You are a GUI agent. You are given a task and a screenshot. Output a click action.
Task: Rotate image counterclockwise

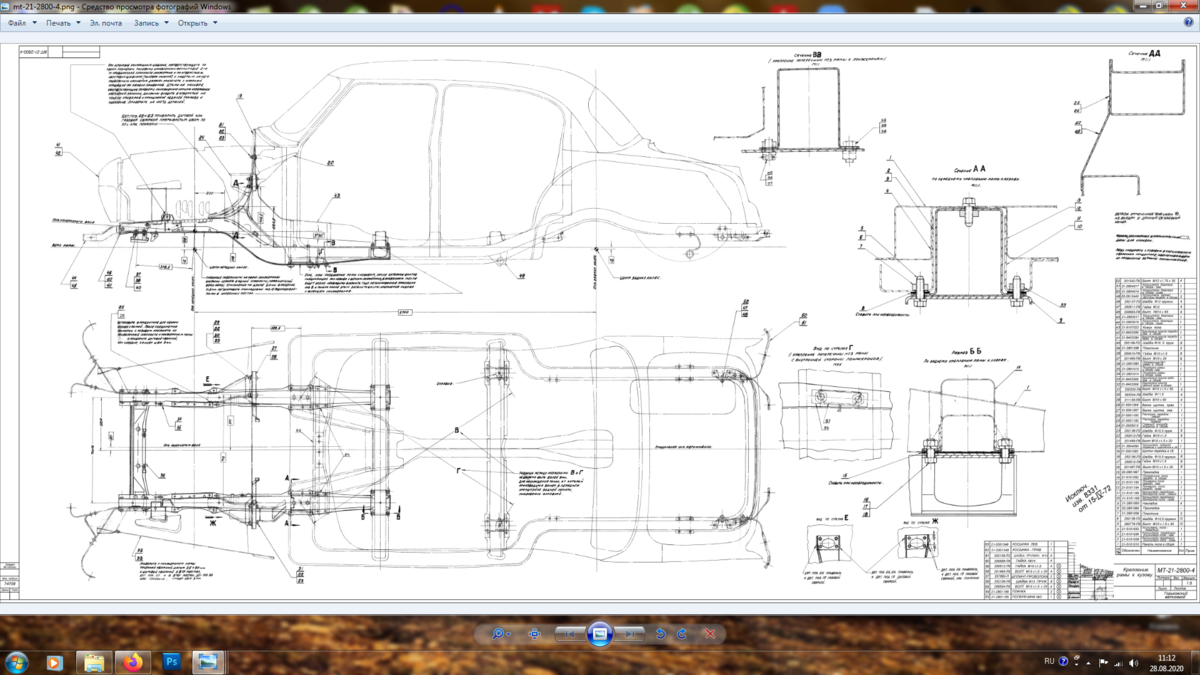pos(661,634)
